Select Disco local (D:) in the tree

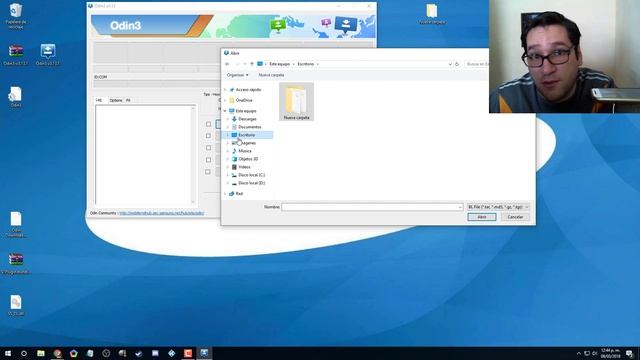[251, 183]
